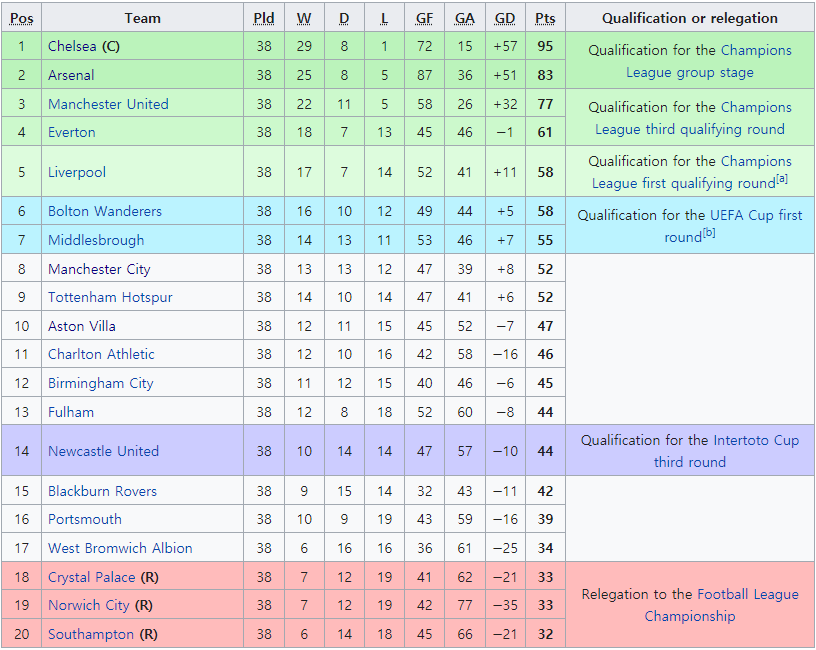Open the Blackburn Rovers link
Image resolution: width=816 pixels, height=650 pixels.
coord(102,491)
